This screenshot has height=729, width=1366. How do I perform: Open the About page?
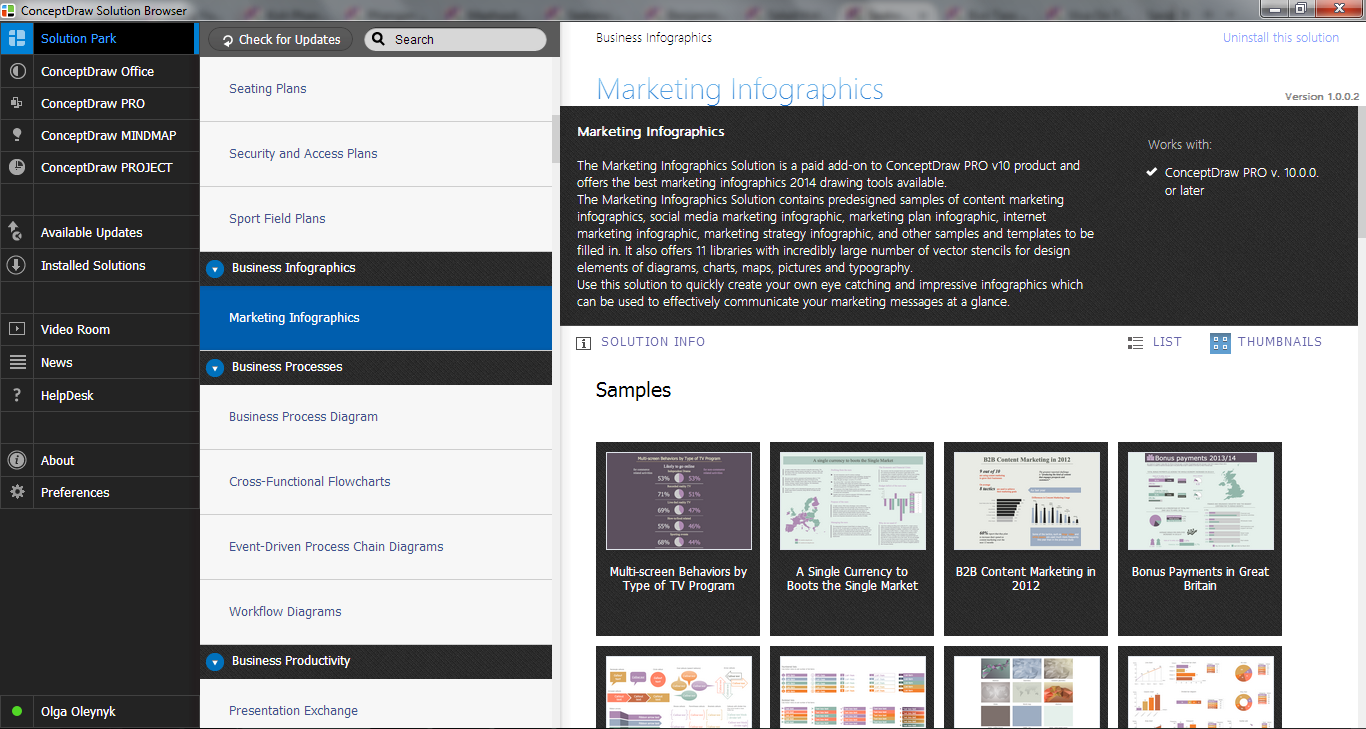coord(99,460)
